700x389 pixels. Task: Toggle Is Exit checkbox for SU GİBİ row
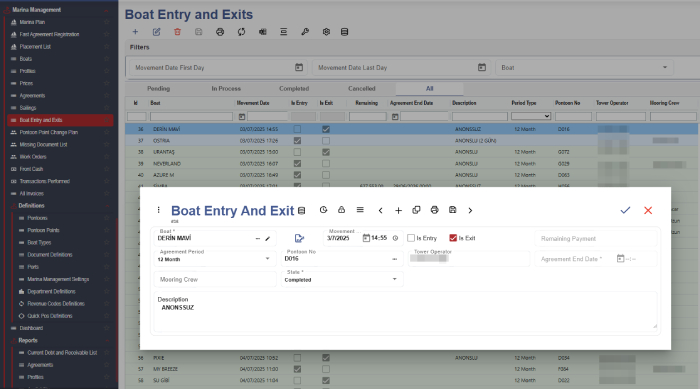point(326,381)
